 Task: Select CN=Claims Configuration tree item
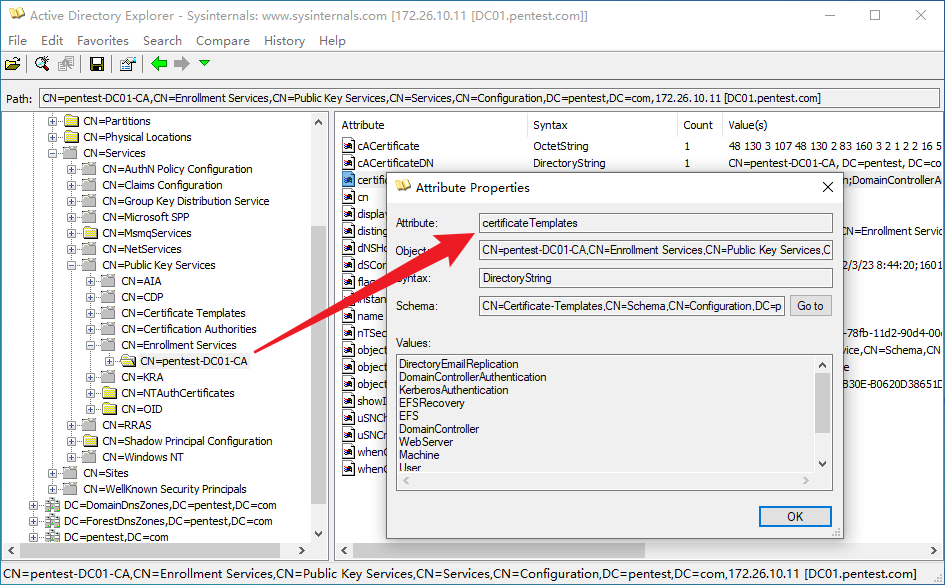point(162,185)
